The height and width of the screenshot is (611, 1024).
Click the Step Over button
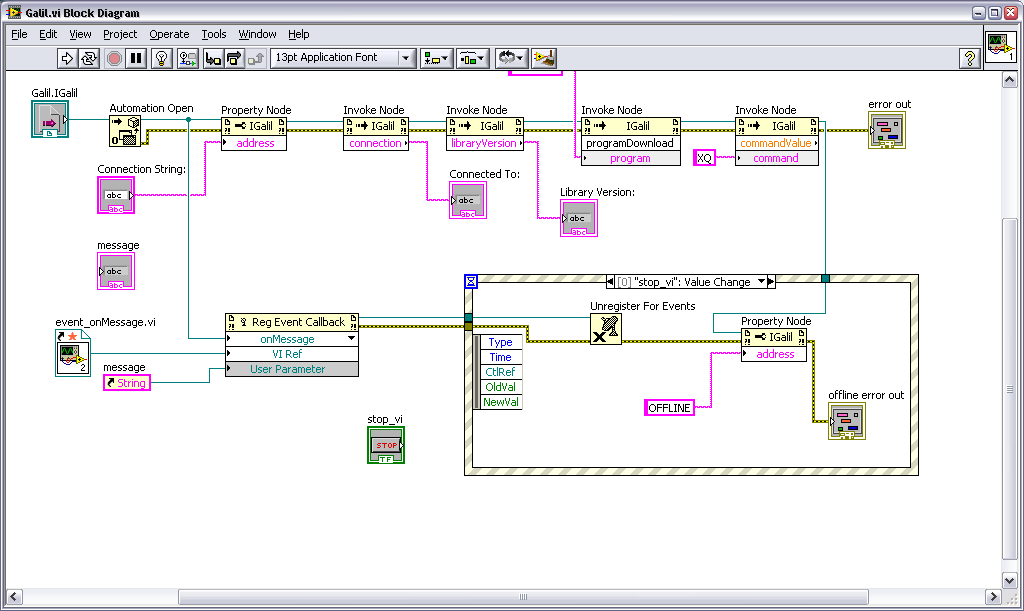[x=234, y=58]
